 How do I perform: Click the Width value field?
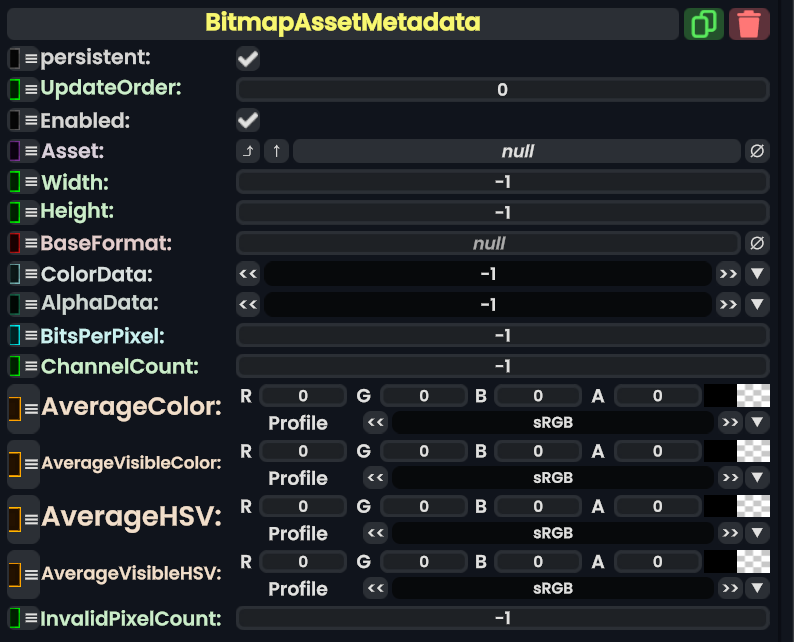(x=502, y=182)
